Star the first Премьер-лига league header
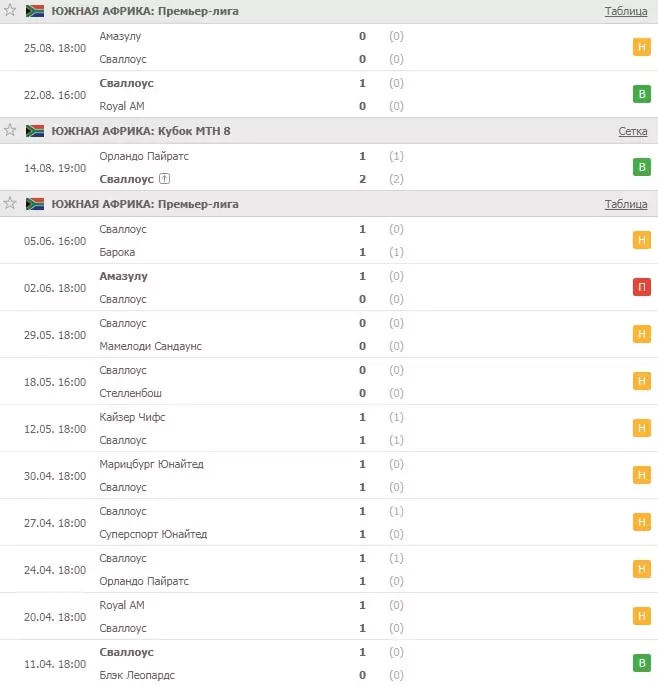Screen dimensions: 658x686 [10, 10]
